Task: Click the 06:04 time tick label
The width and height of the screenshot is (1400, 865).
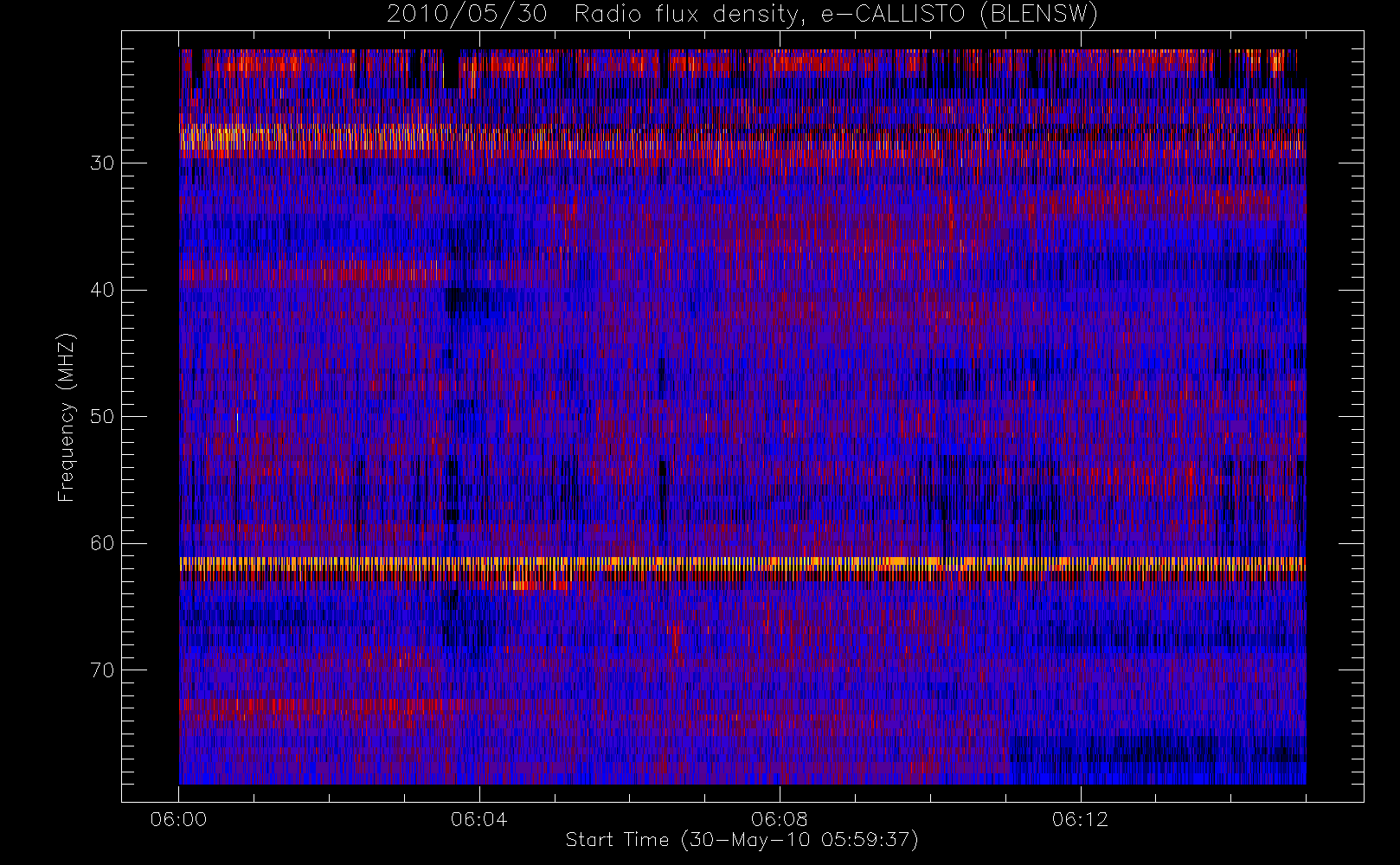Action: [x=478, y=819]
